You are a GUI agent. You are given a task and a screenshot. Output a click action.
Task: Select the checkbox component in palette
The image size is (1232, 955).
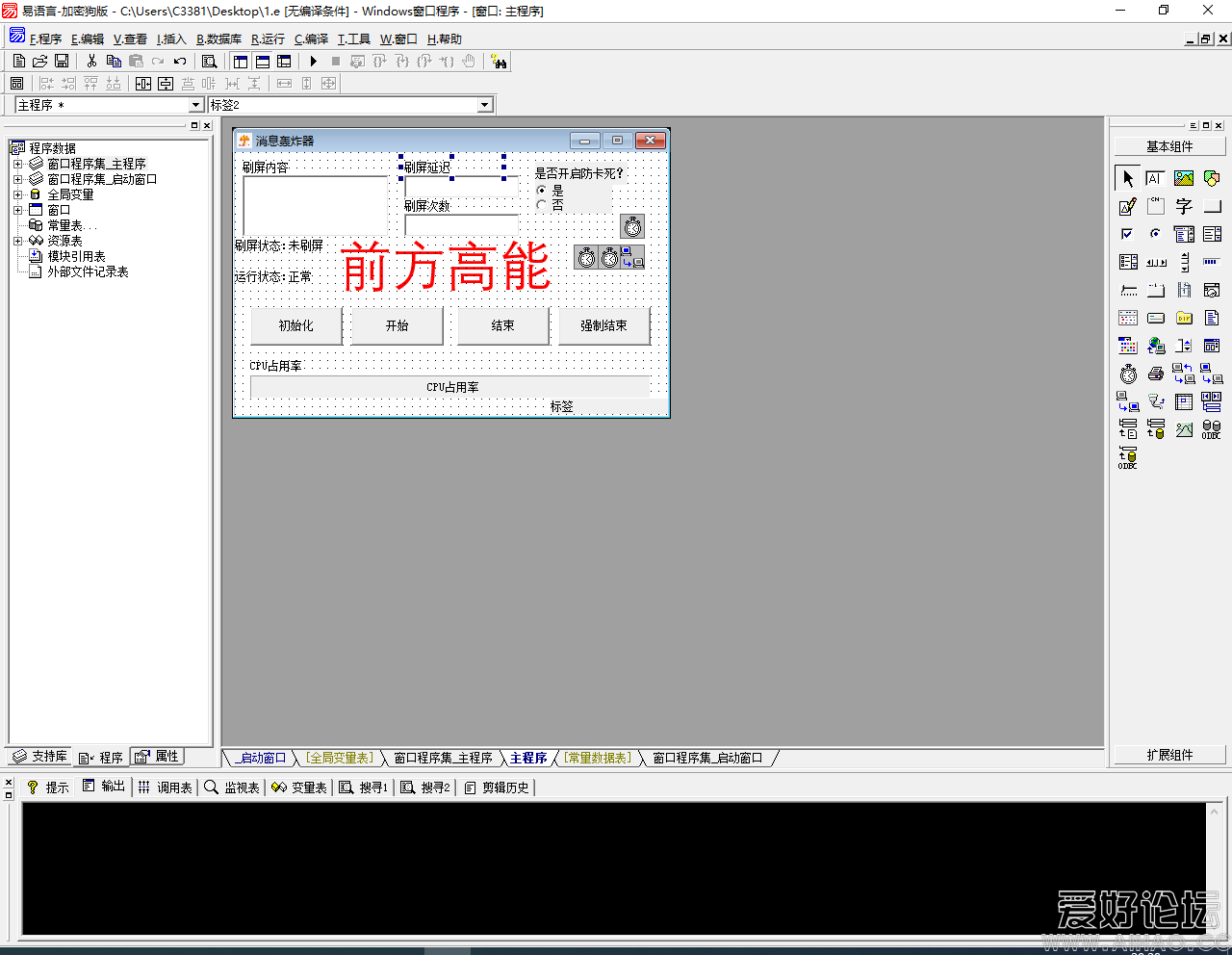coord(1128,234)
